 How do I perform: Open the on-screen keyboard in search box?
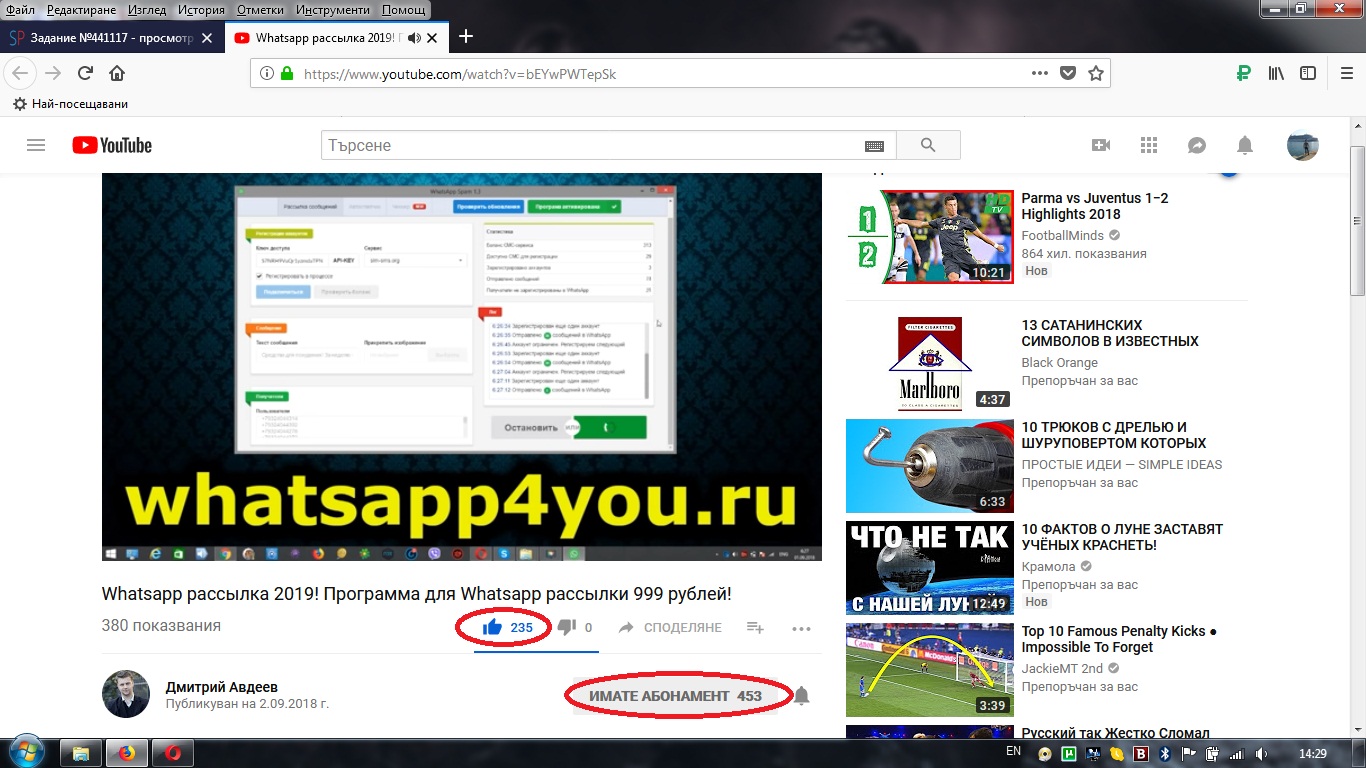[x=874, y=146]
